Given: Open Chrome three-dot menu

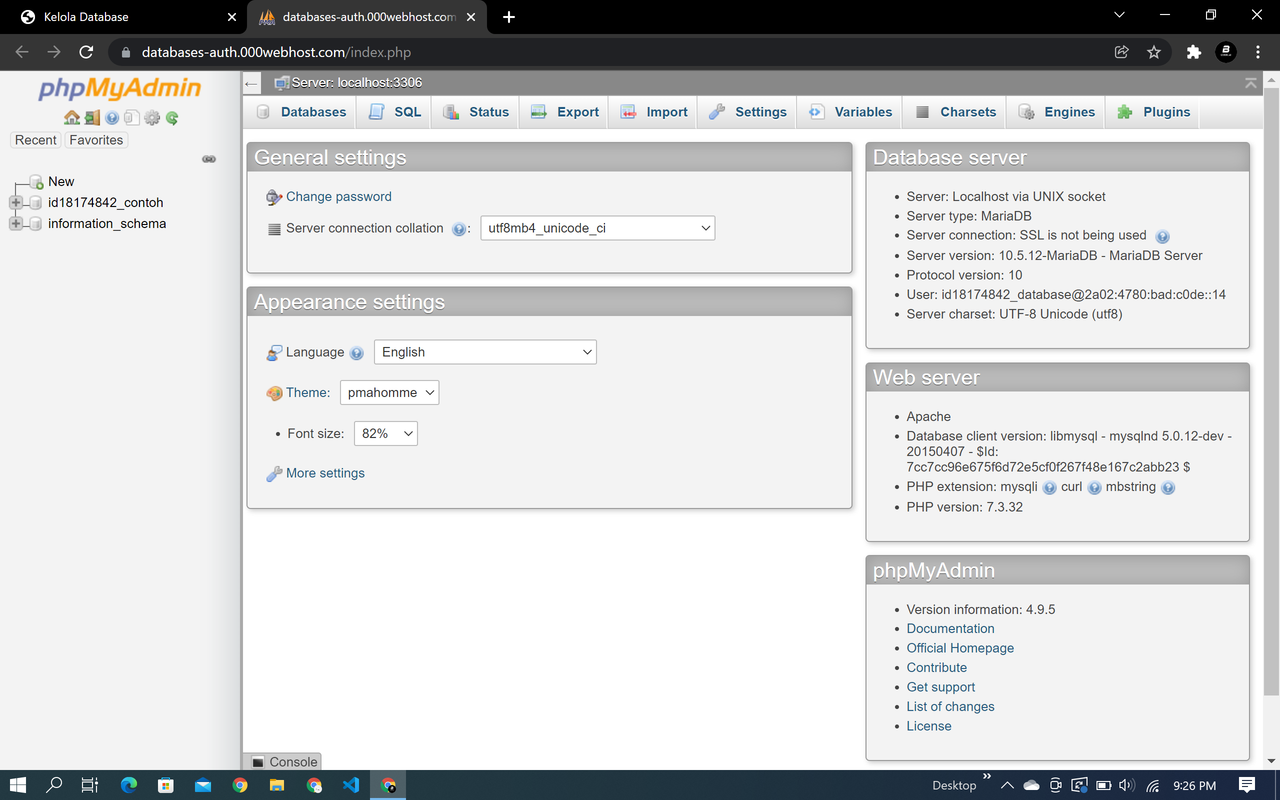Looking at the screenshot, I should (1257, 52).
